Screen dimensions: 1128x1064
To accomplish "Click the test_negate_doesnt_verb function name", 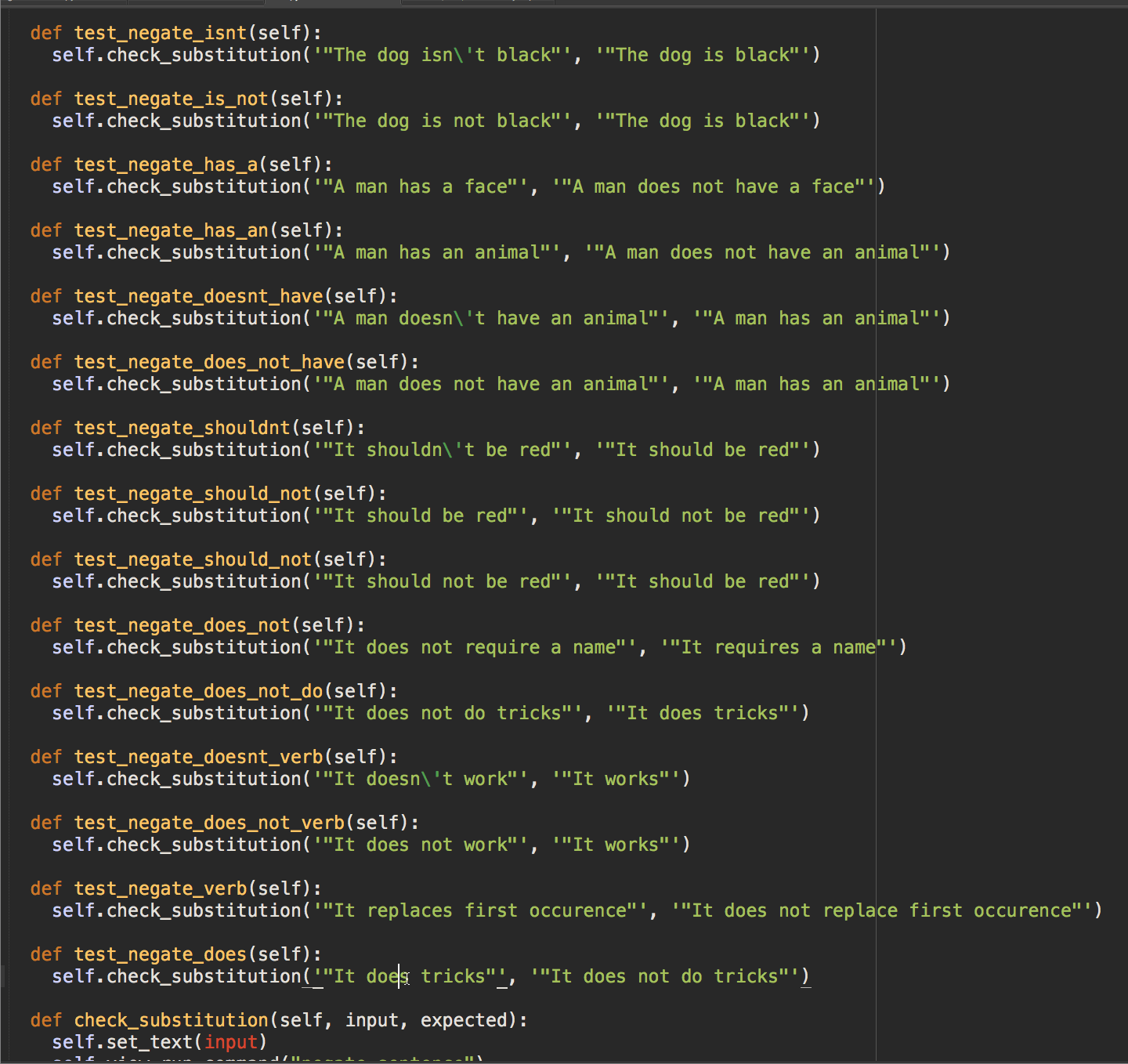I will point(199,757).
